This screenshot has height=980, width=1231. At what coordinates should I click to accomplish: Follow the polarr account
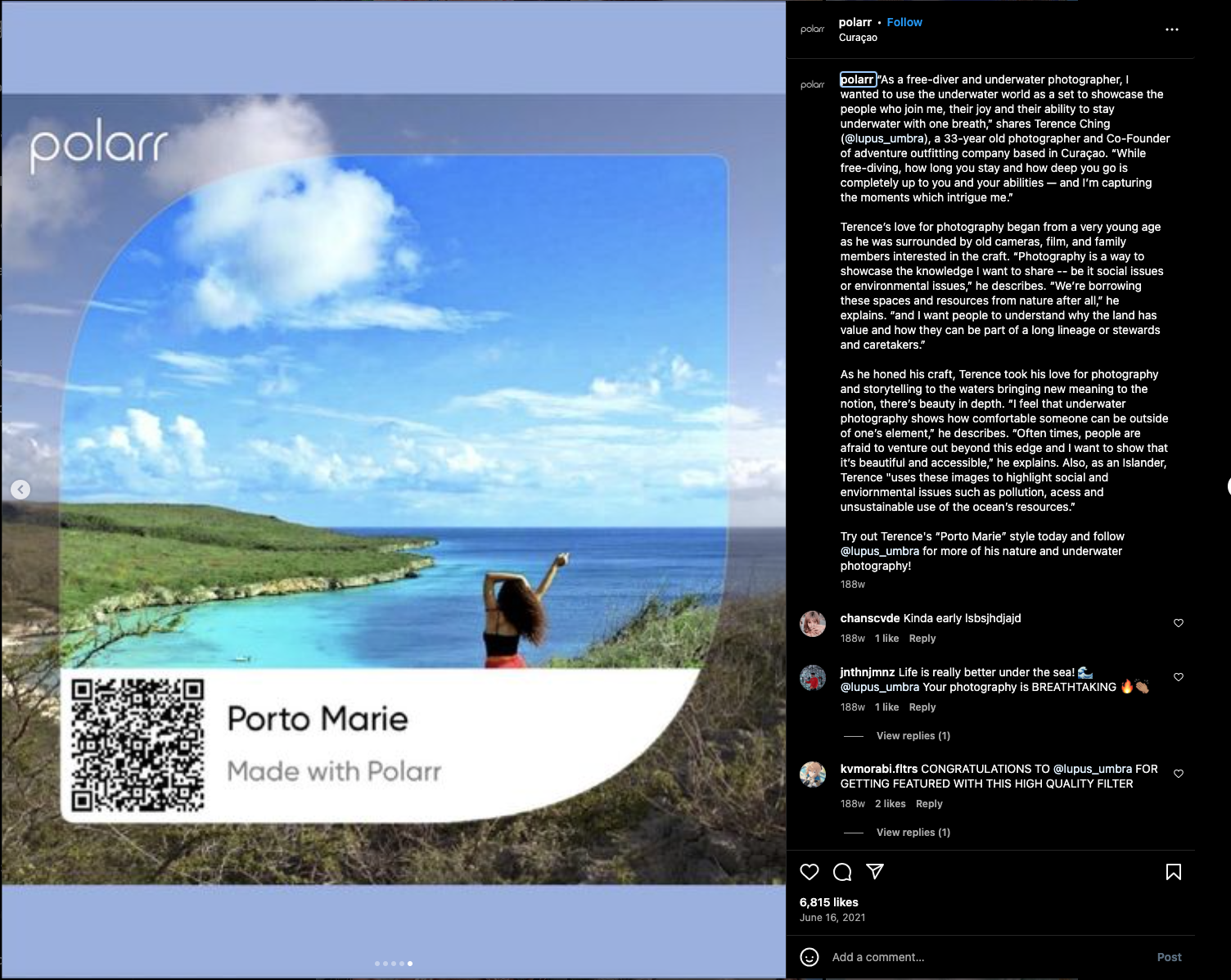(904, 22)
